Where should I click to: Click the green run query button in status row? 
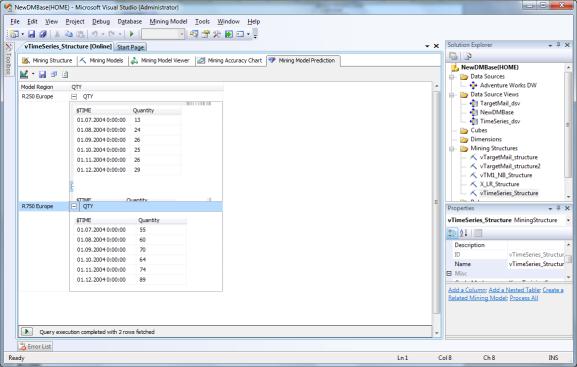coord(26,332)
